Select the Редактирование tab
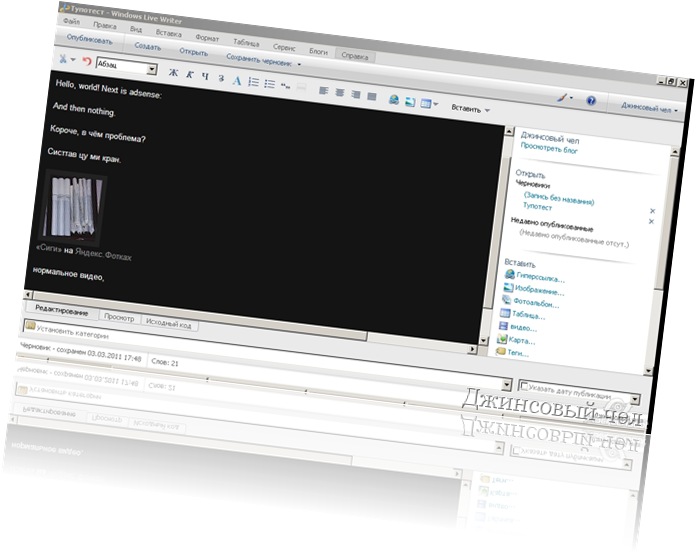Image resolution: width=696 pixels, height=554 pixels. pyautogui.click(x=61, y=310)
